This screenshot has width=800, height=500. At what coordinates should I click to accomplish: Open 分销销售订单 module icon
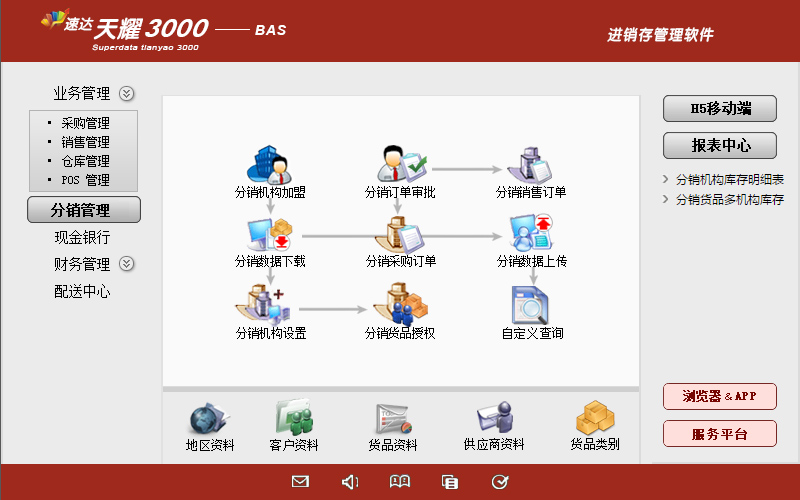pos(531,163)
